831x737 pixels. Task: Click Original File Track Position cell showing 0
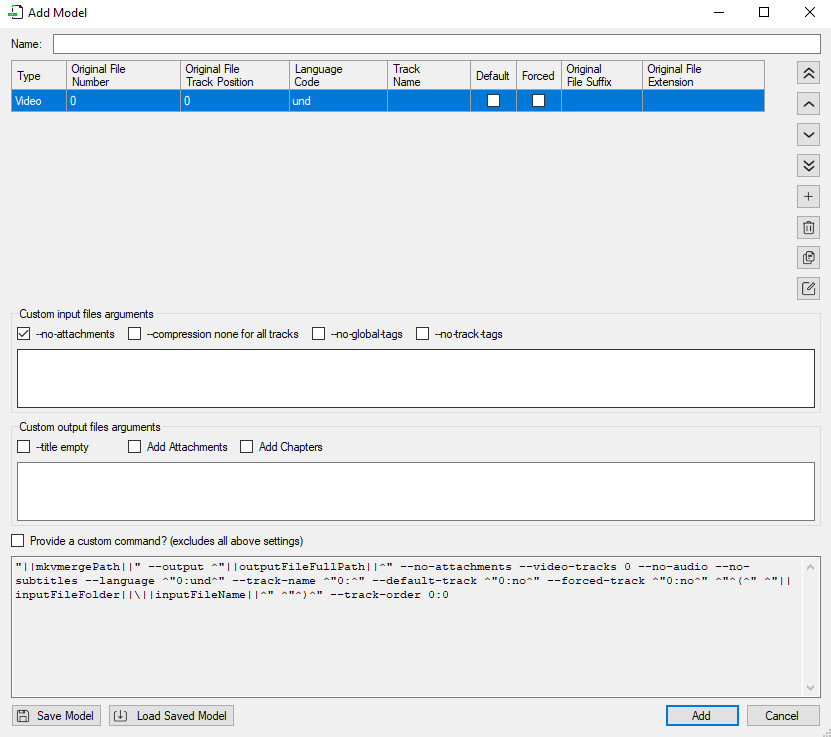pyautogui.click(x=235, y=101)
